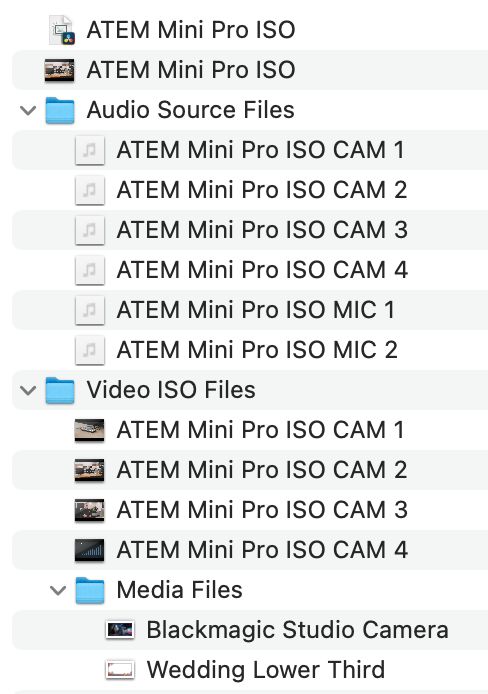
Task: Select the CAM 1 video thumbnail
Action: click(90, 430)
